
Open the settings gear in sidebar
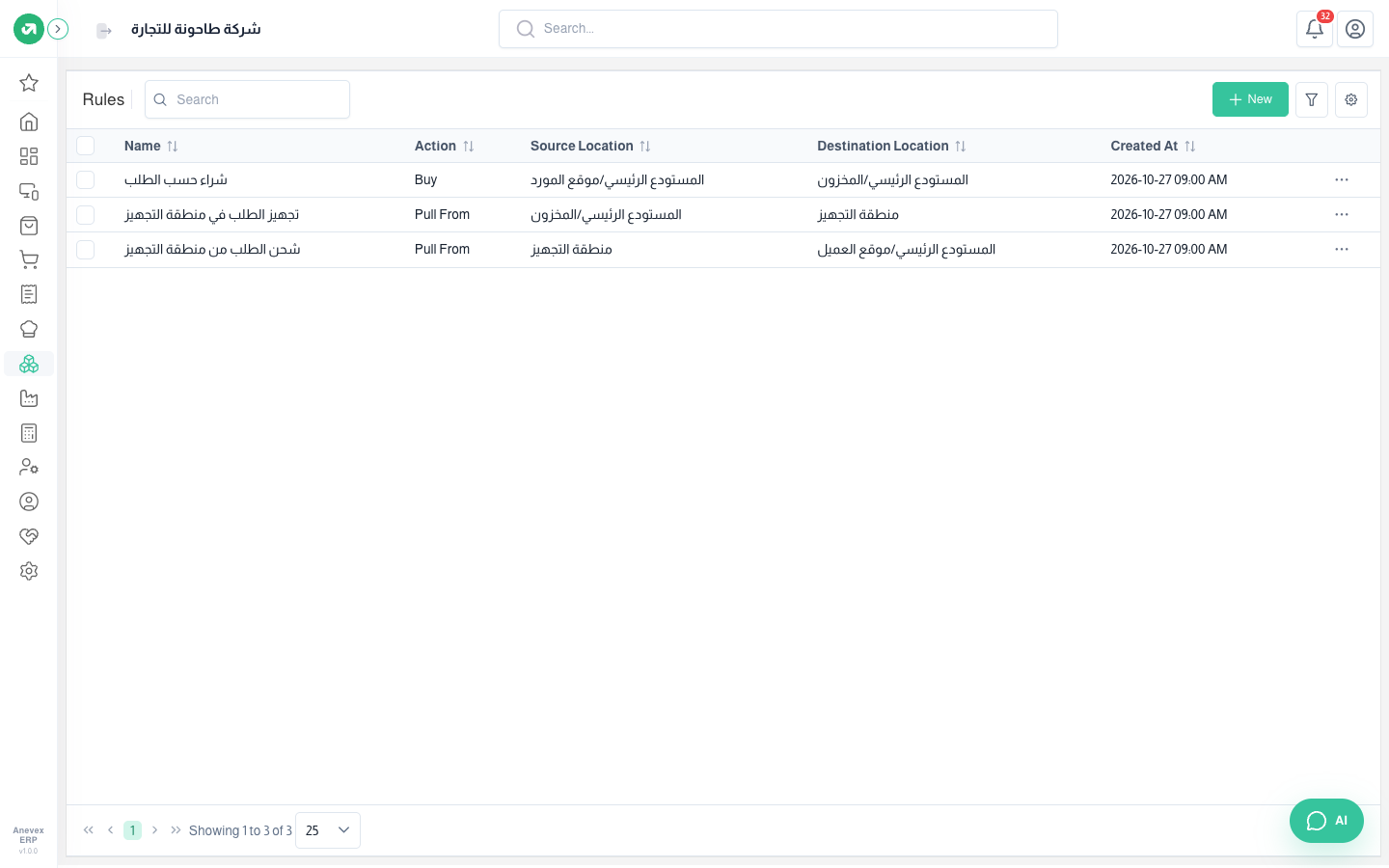pos(29,571)
